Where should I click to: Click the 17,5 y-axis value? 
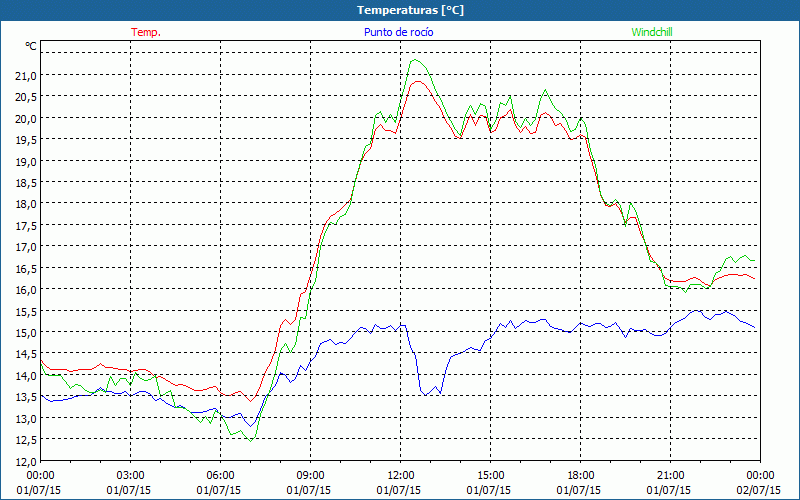[x=27, y=226]
